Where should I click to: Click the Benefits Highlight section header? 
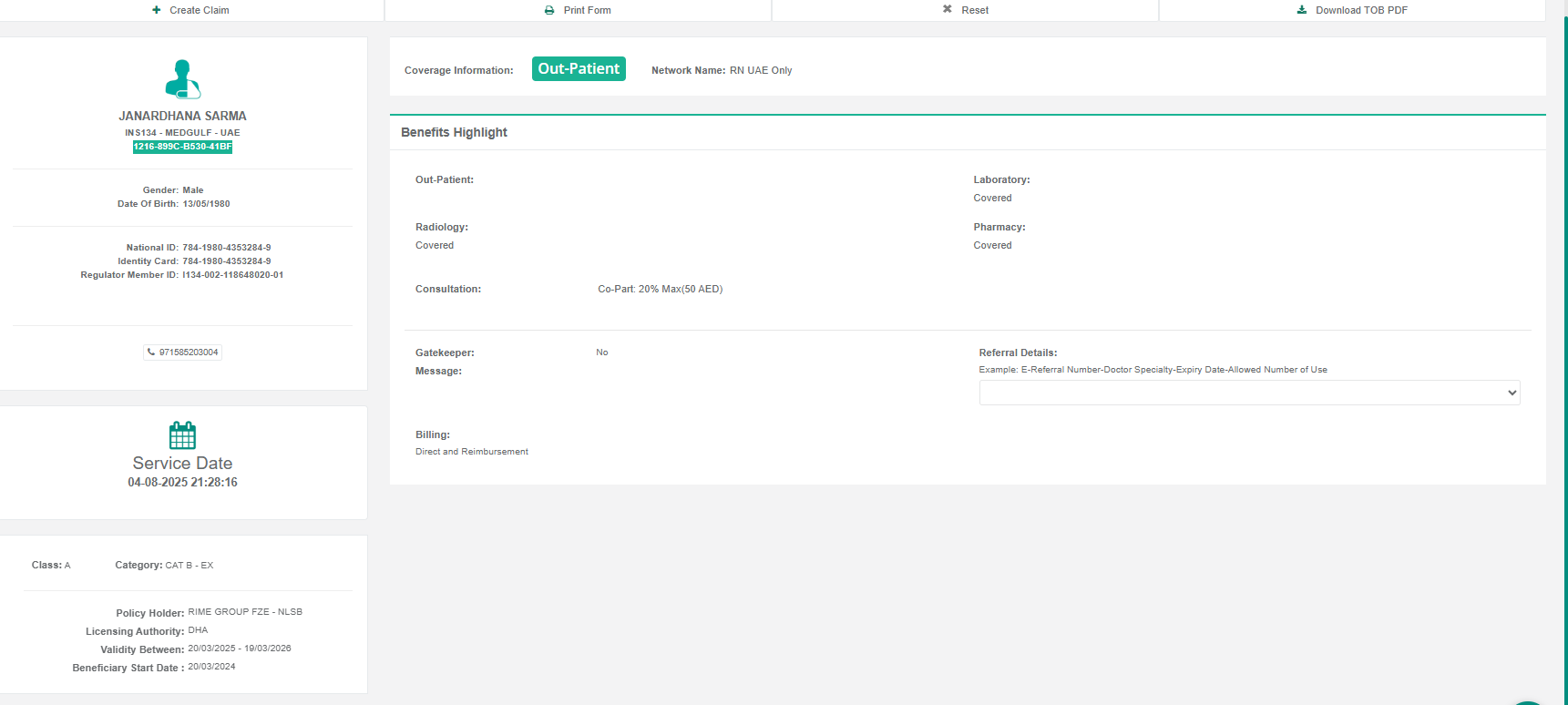[x=454, y=132]
